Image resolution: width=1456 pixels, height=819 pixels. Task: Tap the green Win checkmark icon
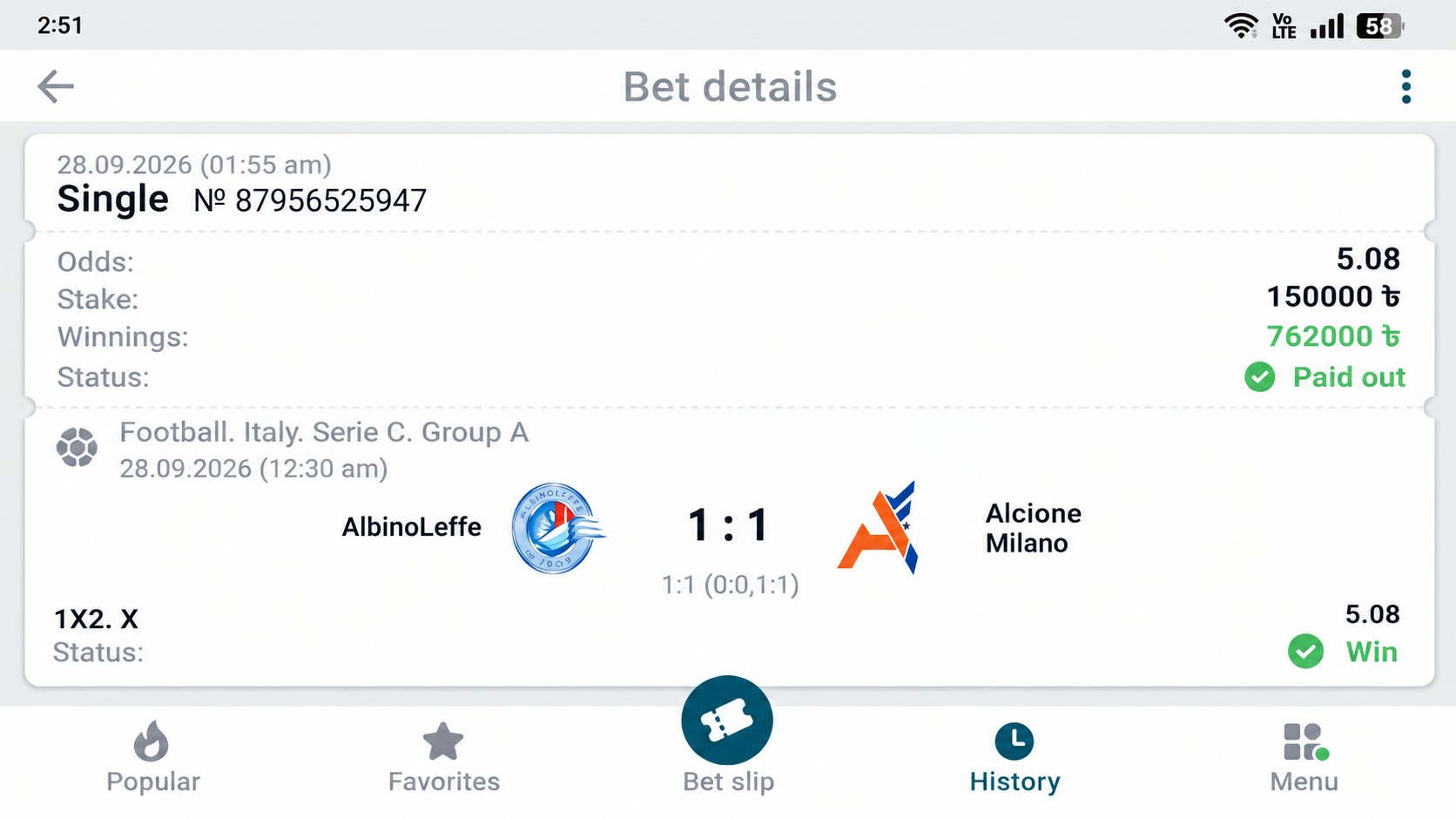tap(1305, 652)
